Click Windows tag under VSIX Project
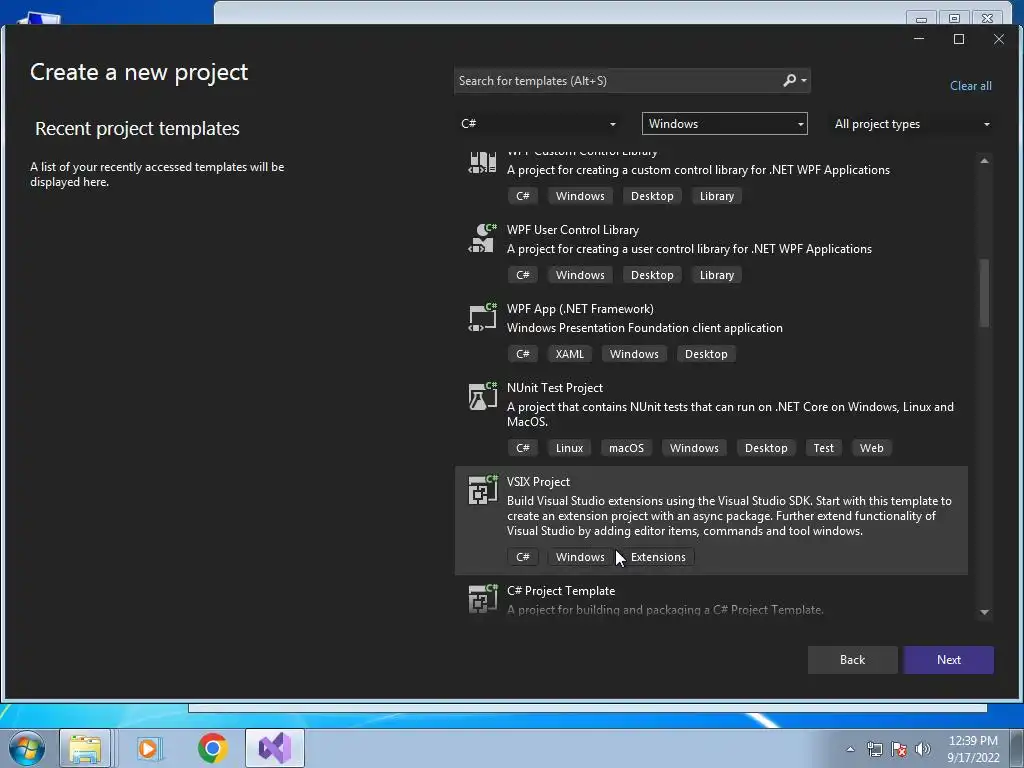Viewport: 1024px width, 768px height. pos(580,557)
